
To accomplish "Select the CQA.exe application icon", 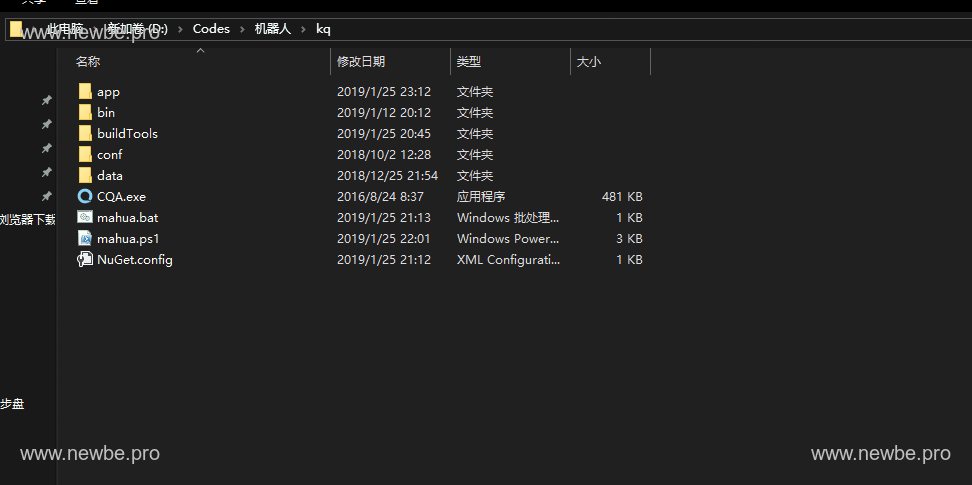I will coord(85,197).
